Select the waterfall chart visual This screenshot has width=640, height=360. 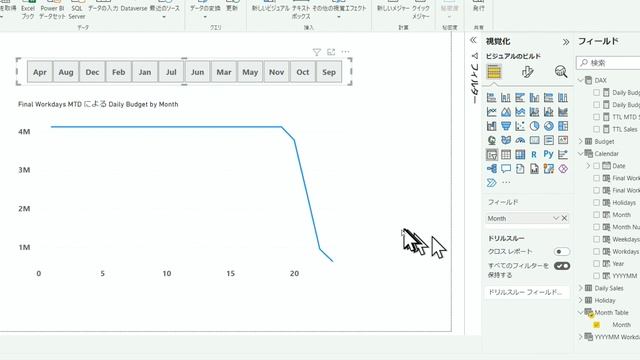[491, 126]
